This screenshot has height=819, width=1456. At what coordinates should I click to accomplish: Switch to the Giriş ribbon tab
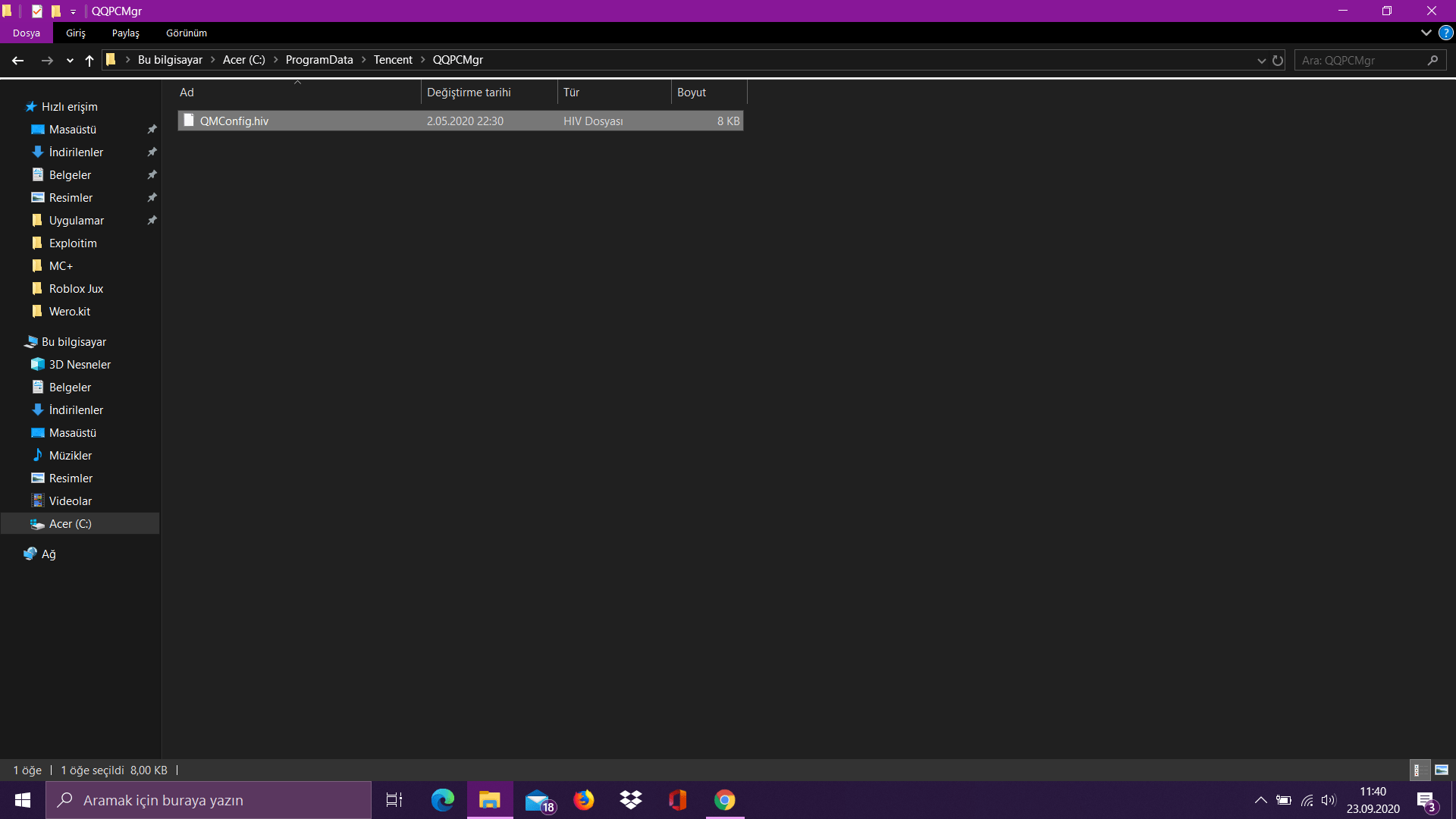76,33
